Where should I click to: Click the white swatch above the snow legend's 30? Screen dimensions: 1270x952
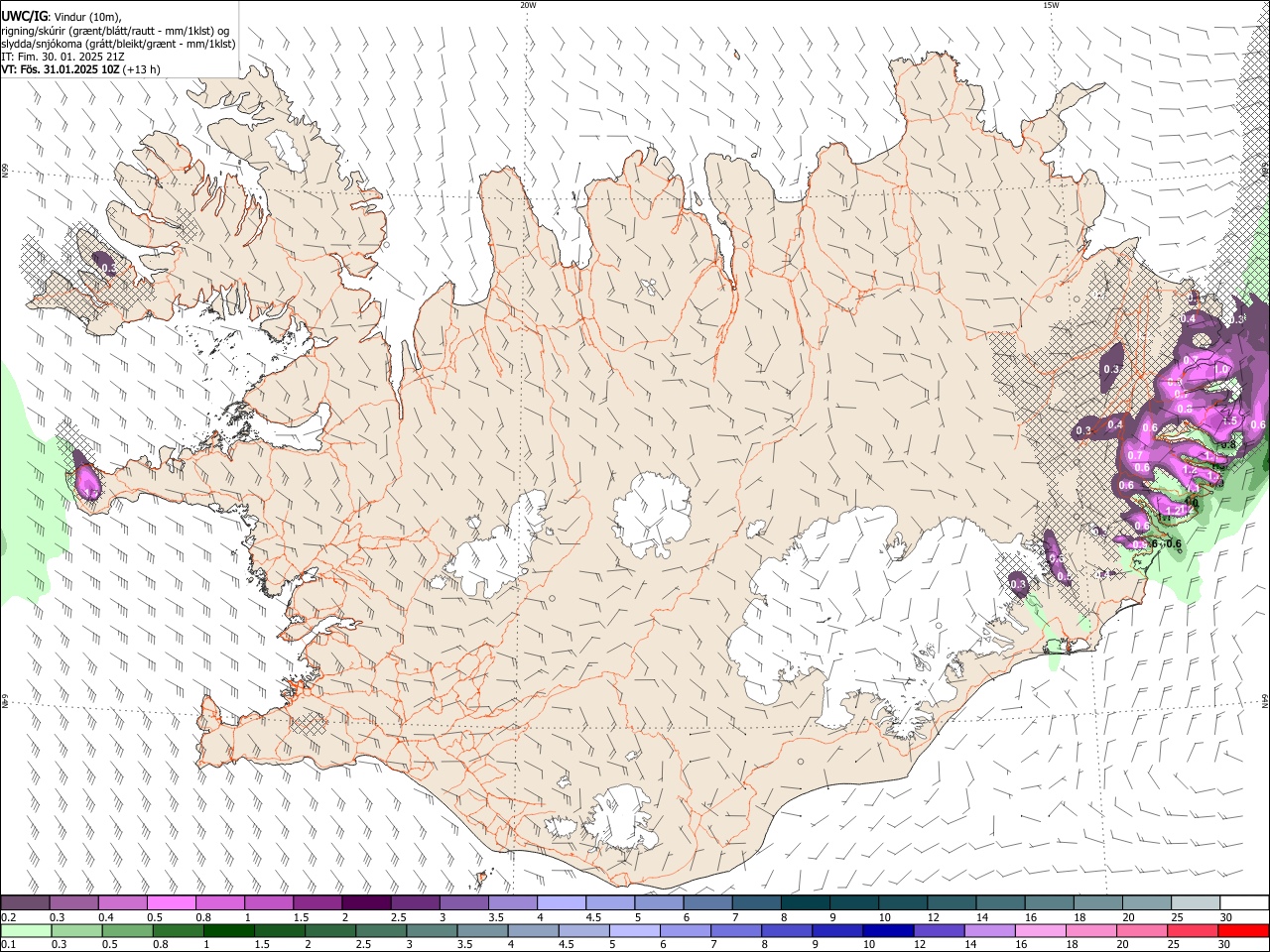(1244, 902)
